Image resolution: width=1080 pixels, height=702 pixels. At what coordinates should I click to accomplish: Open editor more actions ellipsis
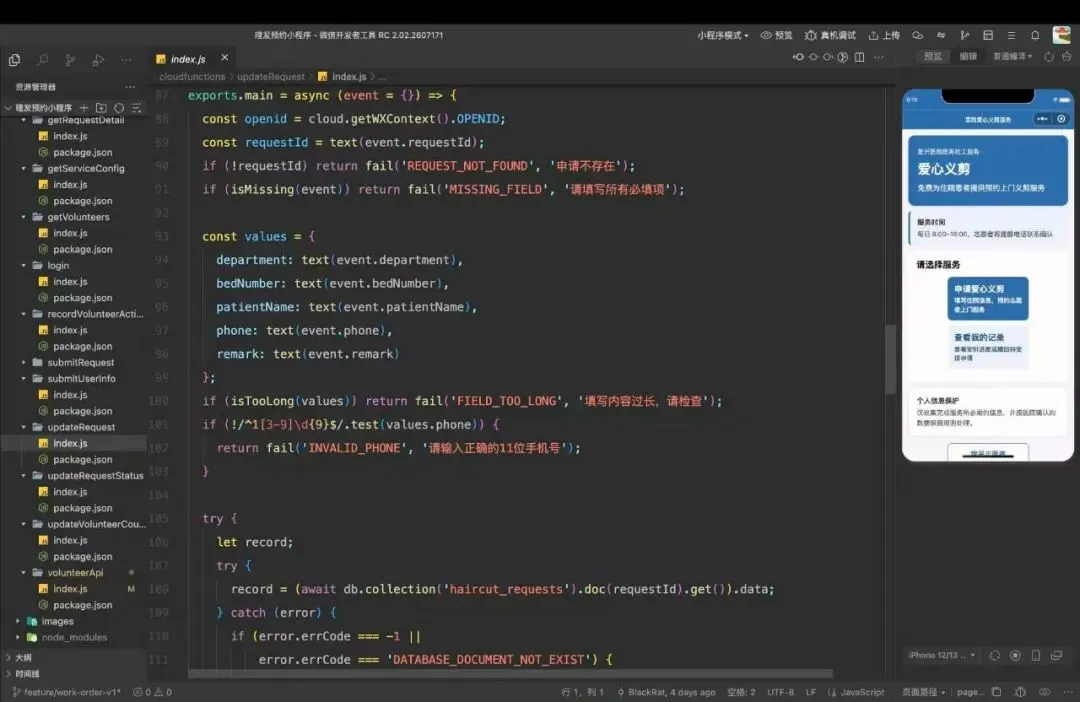878,57
